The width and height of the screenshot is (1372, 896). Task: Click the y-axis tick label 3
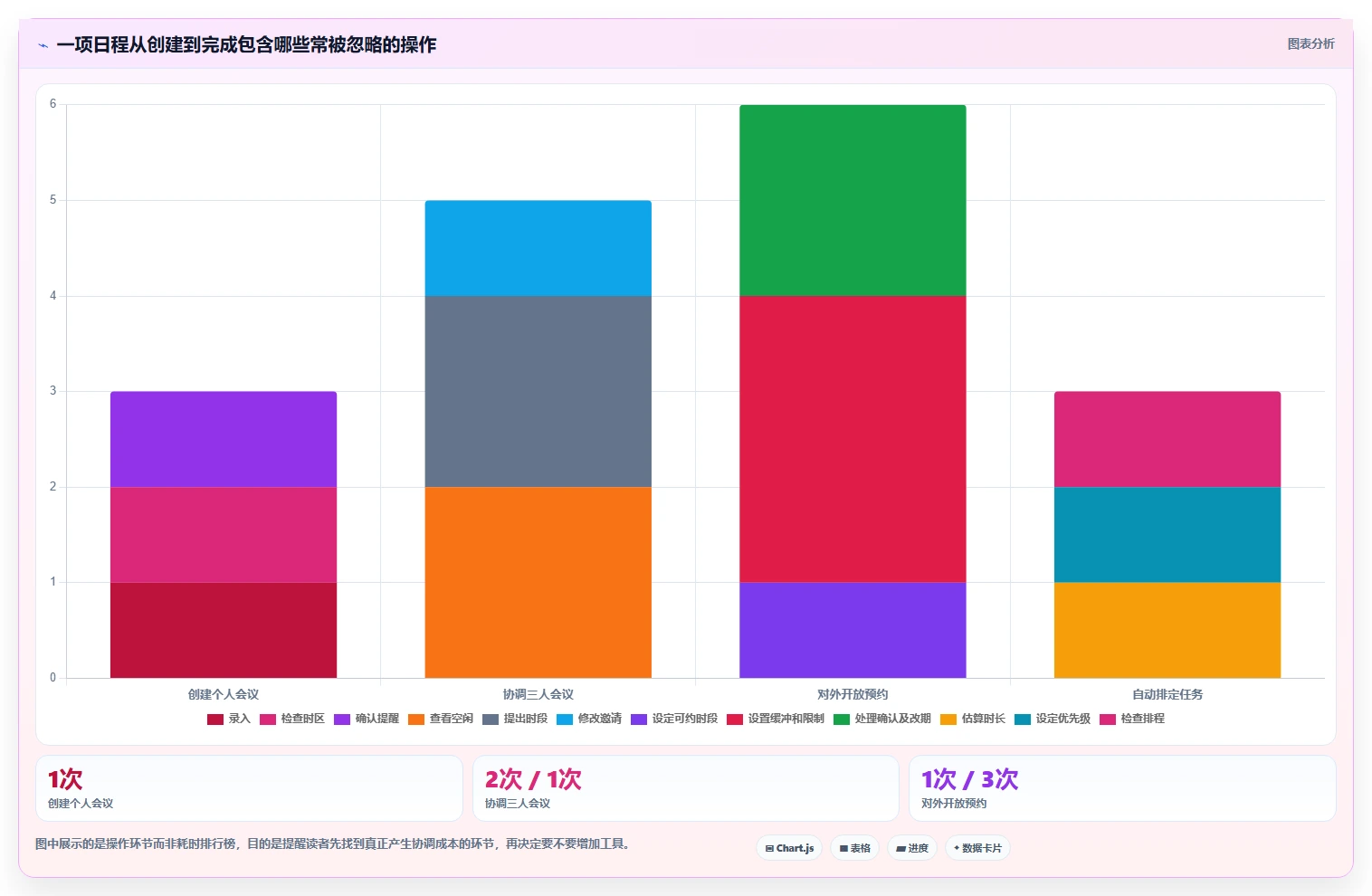coord(52,391)
